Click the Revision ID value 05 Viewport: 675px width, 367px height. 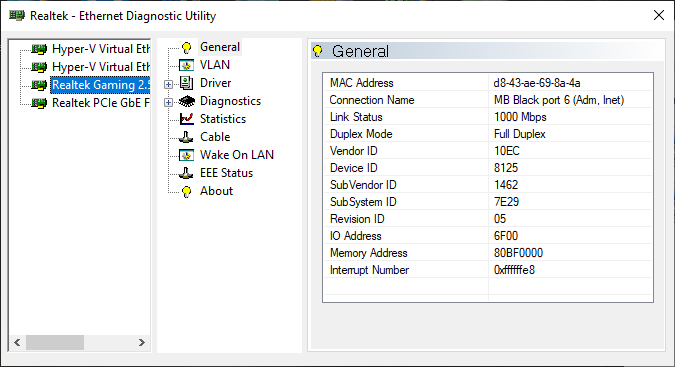(500, 219)
